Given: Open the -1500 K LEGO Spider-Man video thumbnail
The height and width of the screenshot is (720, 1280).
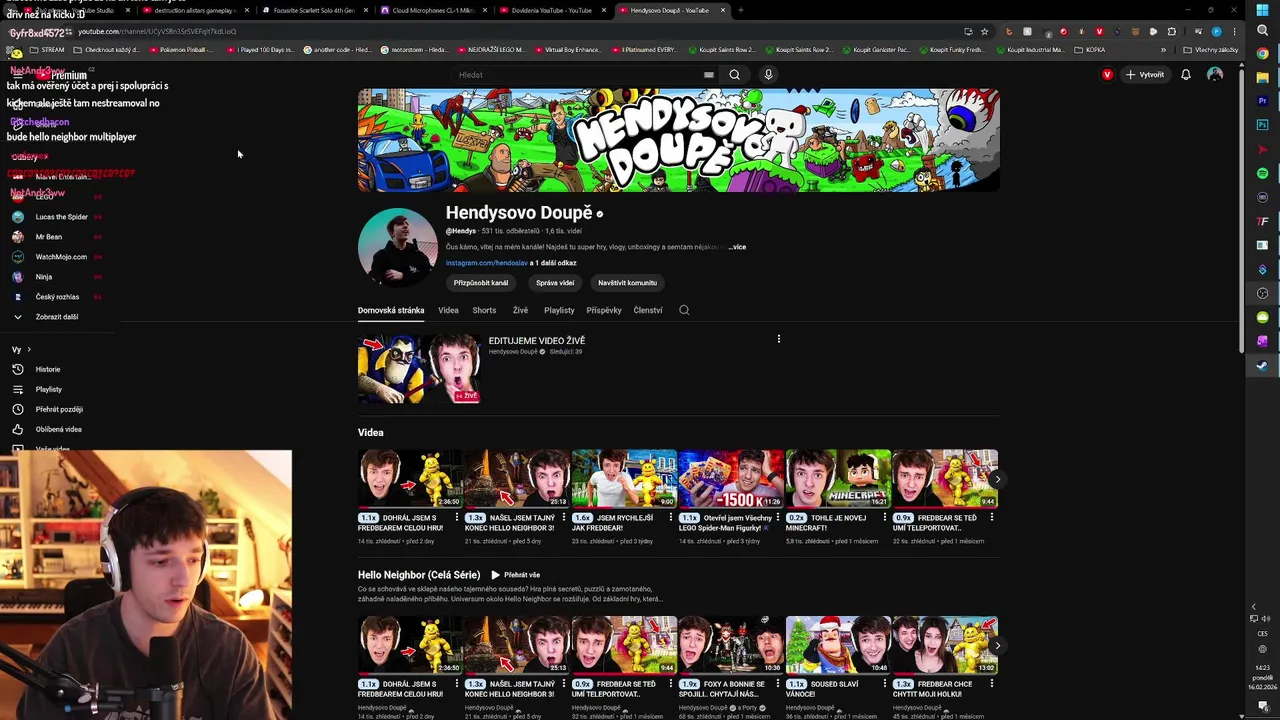Looking at the screenshot, I should 731,478.
